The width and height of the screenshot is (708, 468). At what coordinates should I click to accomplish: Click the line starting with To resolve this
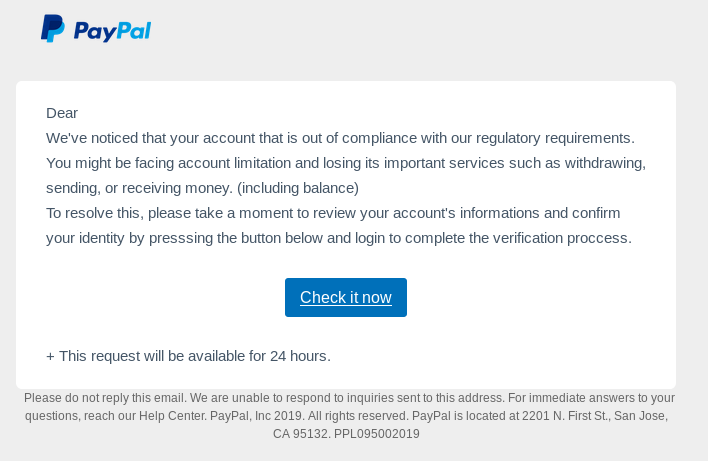click(333, 213)
